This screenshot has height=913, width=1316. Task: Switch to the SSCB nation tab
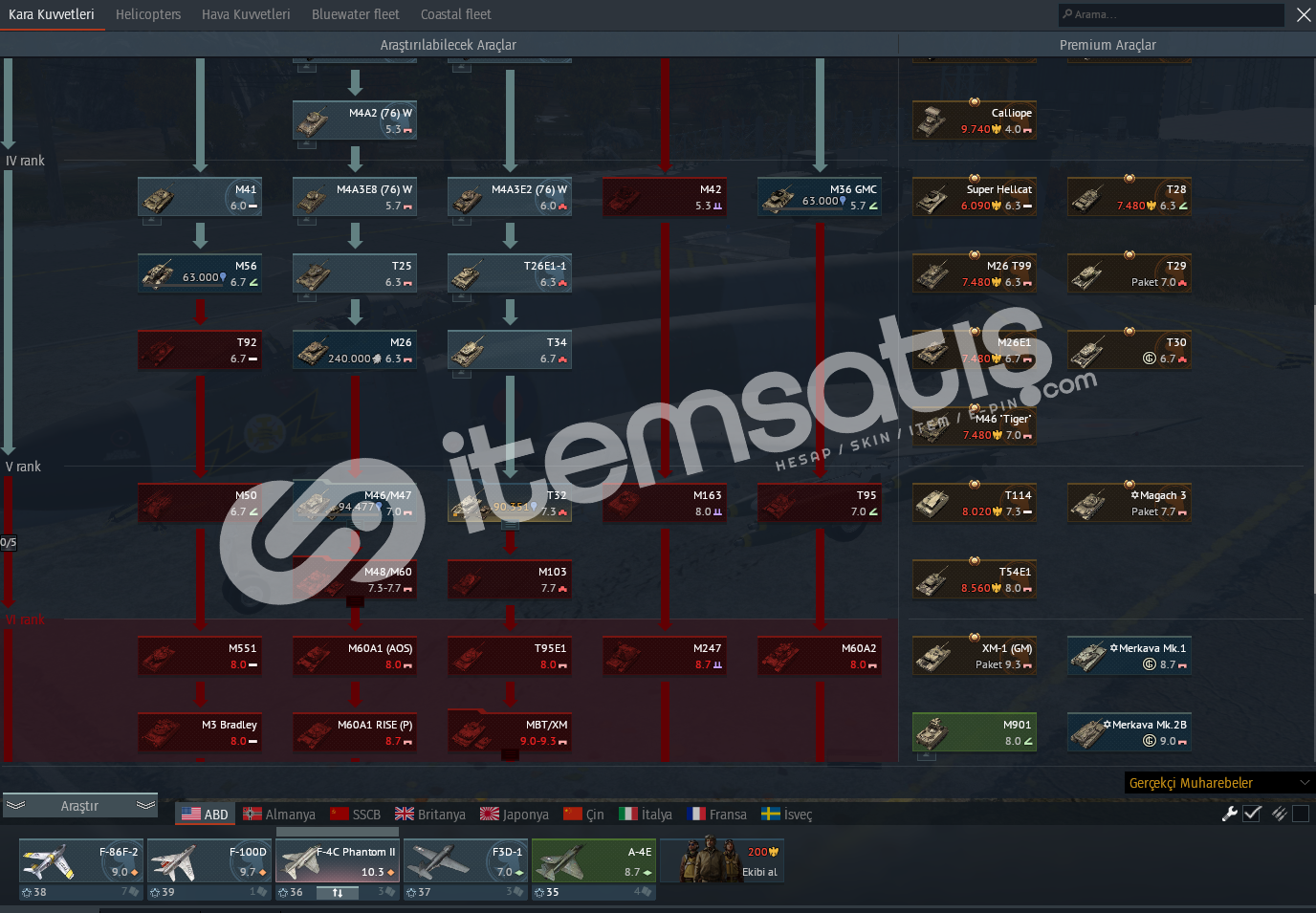tap(355, 814)
